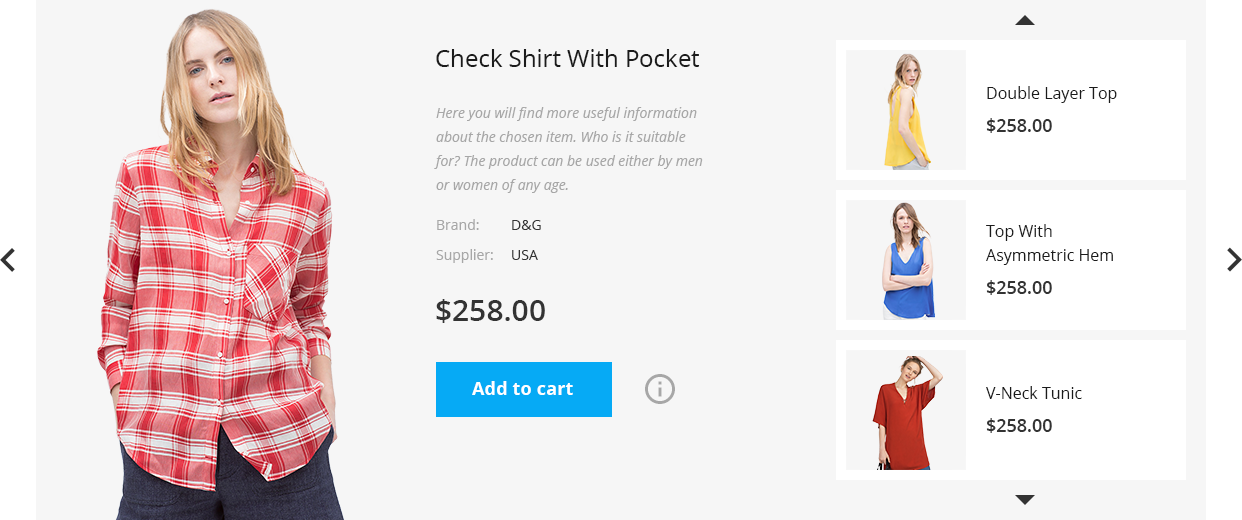Image resolution: width=1242 pixels, height=520 pixels.
Task: Add the Check Shirt to cart
Action: (x=524, y=389)
